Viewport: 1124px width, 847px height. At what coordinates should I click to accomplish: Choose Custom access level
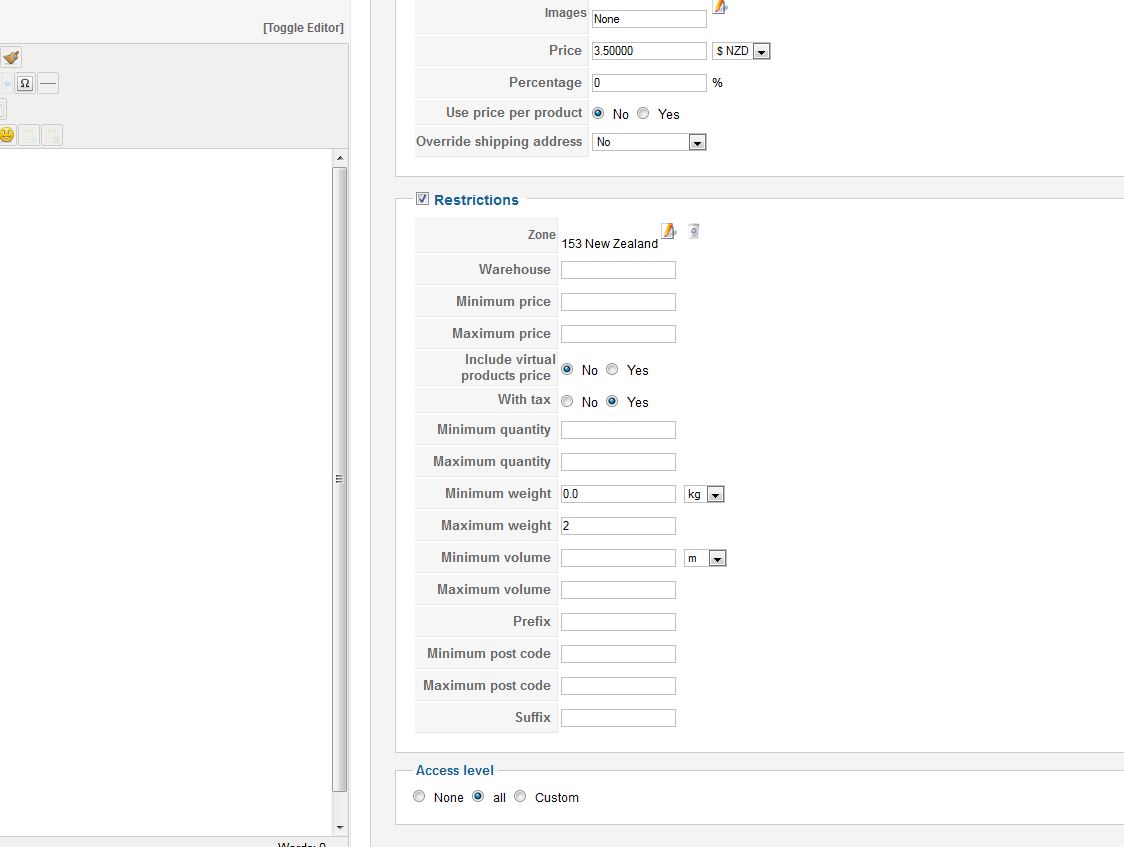pos(520,796)
